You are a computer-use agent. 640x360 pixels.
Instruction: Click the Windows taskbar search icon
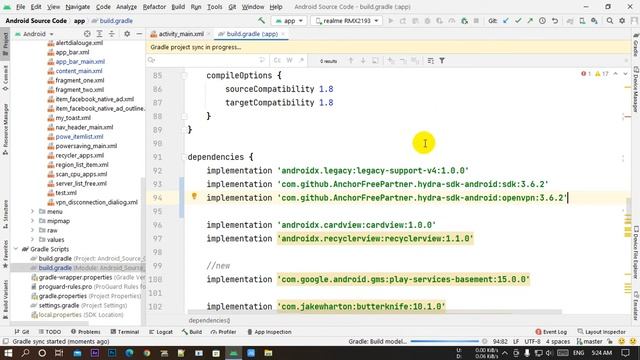(x=25, y=353)
